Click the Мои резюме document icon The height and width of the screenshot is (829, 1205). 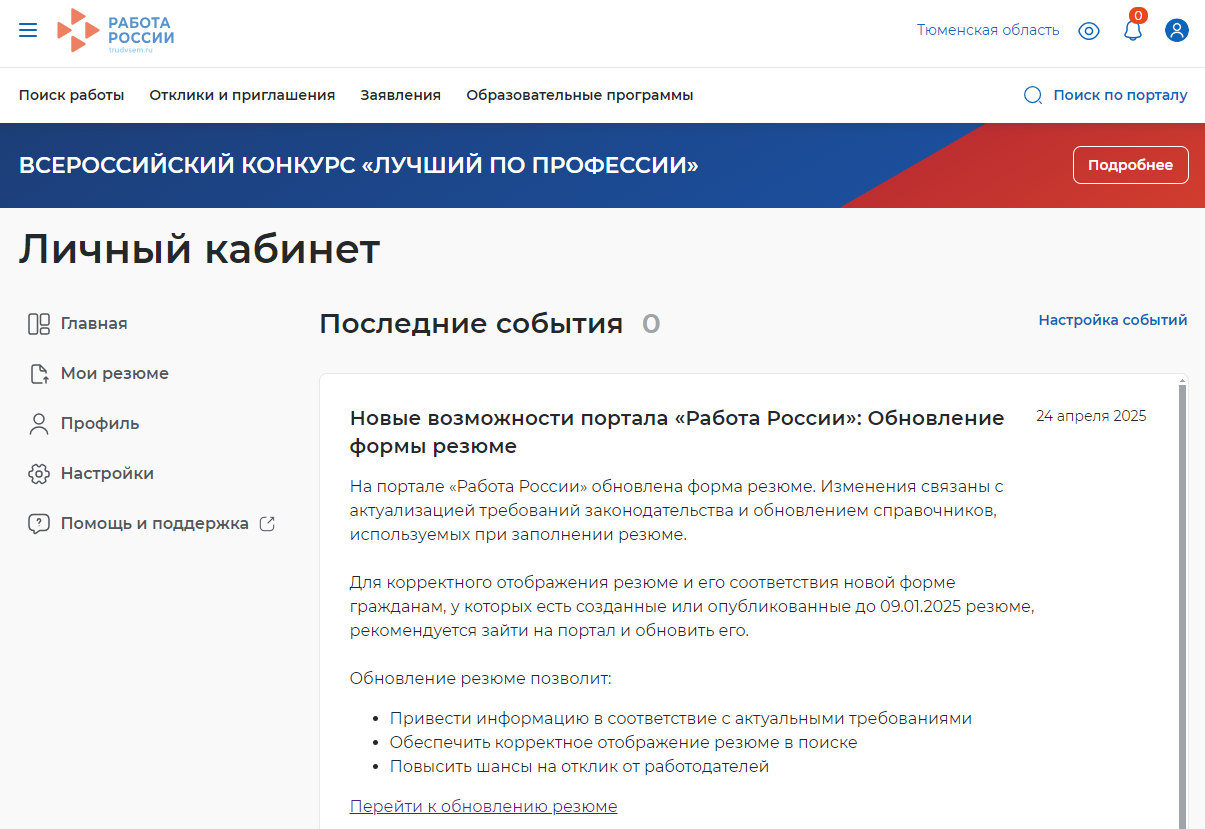39,374
